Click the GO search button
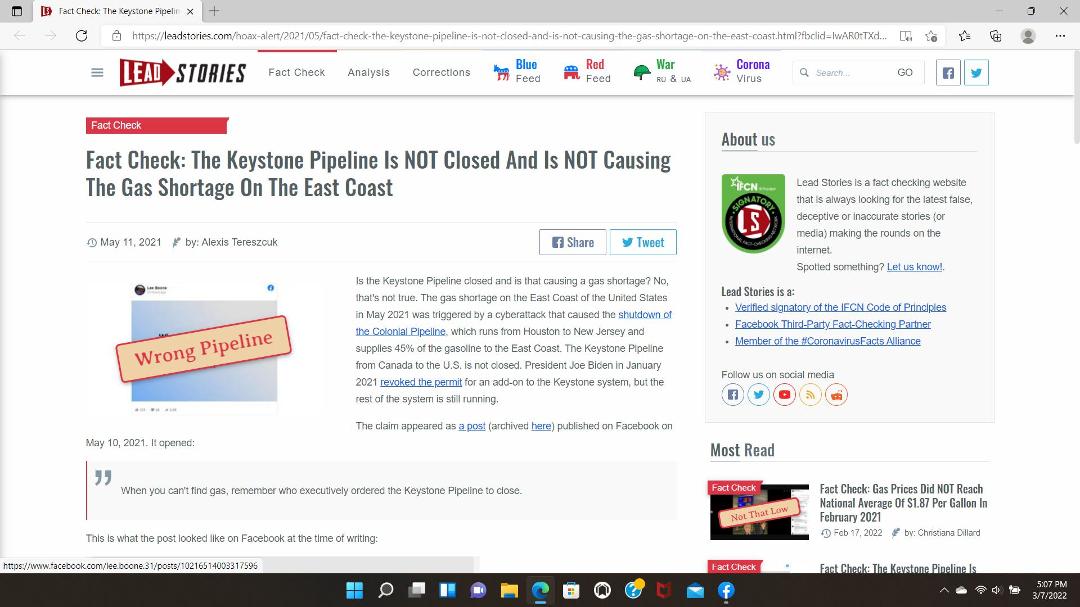Viewport: 1080px width, 607px height. [905, 72]
